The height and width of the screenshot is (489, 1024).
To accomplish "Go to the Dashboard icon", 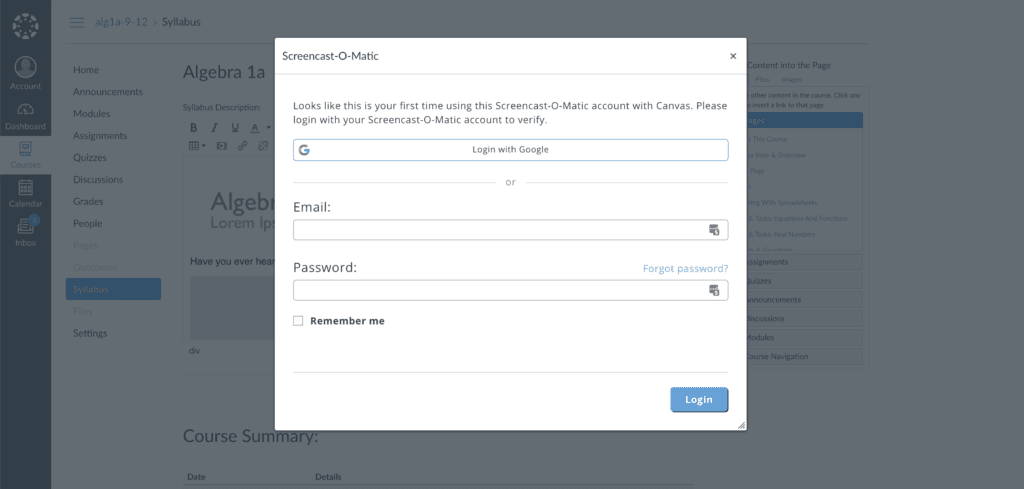I will click(25, 110).
